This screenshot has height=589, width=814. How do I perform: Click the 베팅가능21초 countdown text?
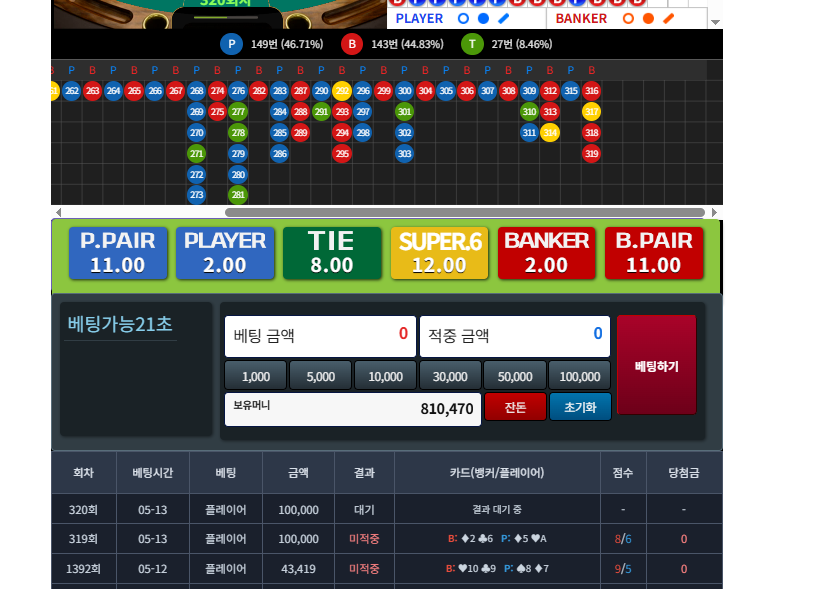click(x=120, y=324)
